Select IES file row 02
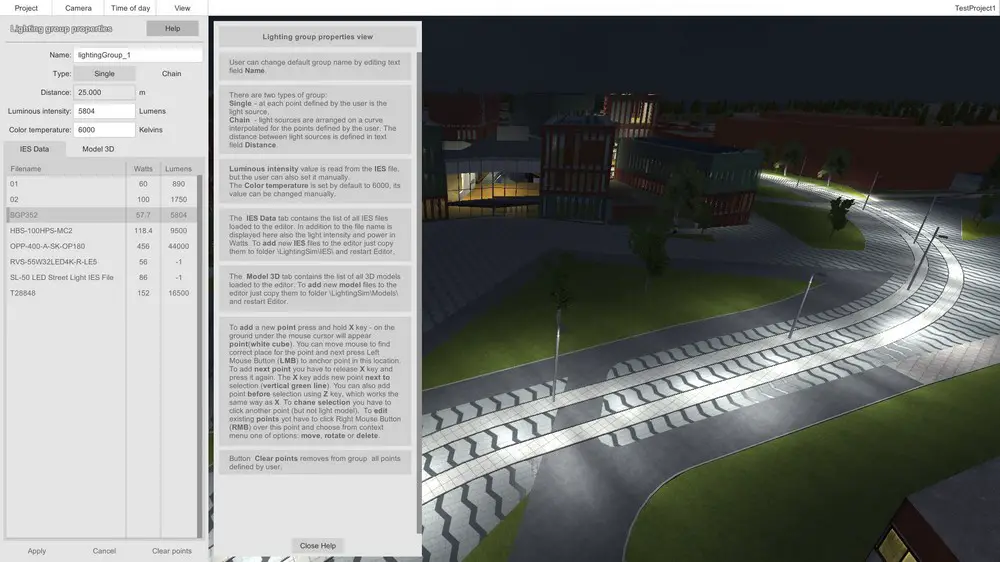 tap(101, 199)
